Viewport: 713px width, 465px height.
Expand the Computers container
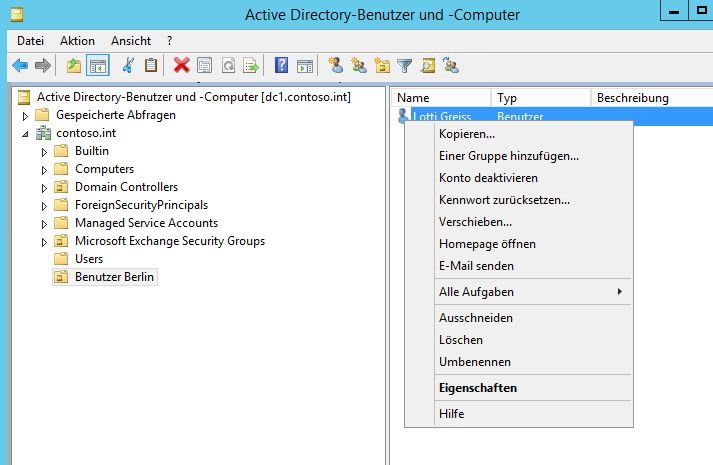(44, 170)
